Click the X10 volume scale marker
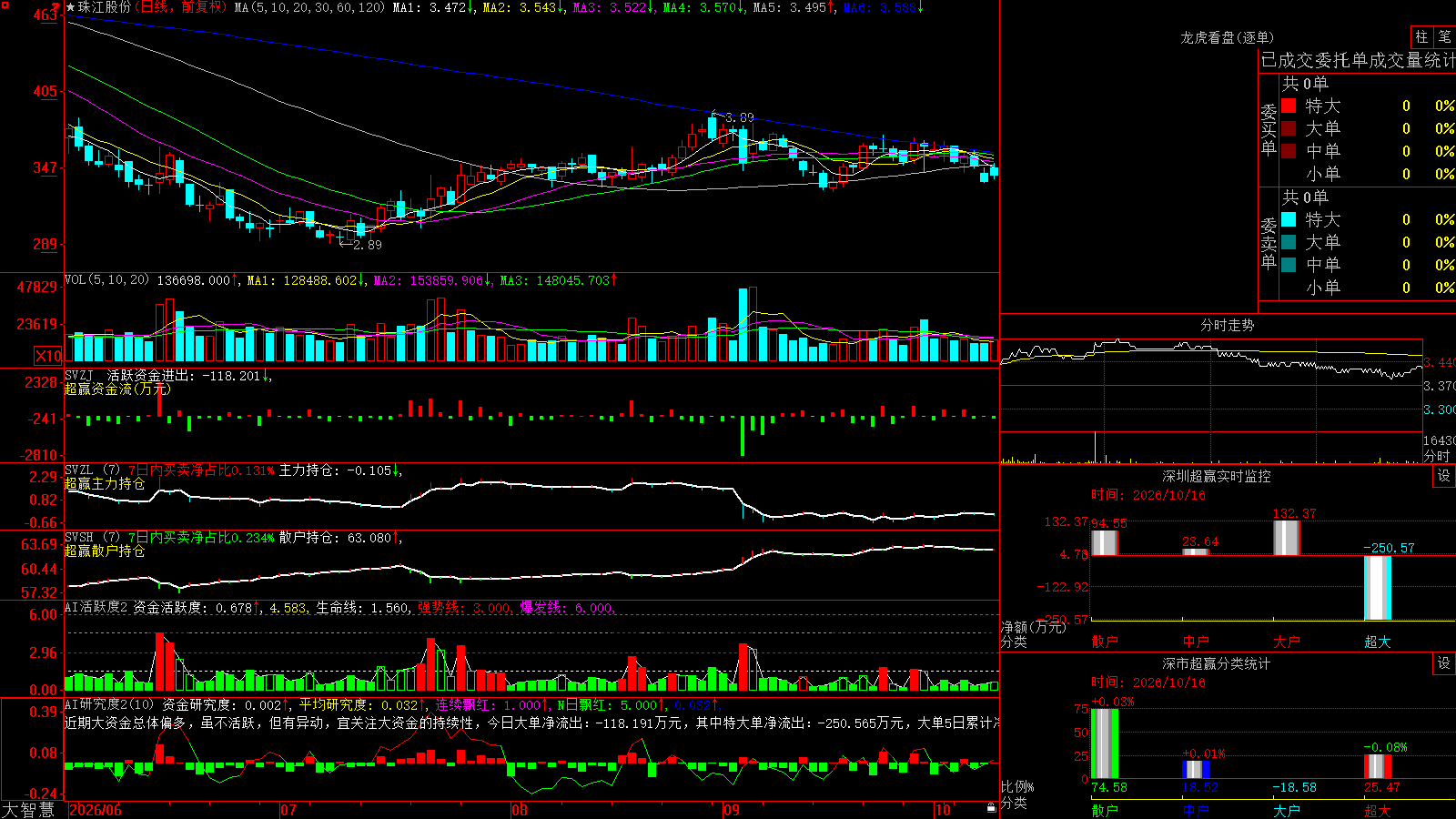The image size is (1456, 819). tap(48, 356)
